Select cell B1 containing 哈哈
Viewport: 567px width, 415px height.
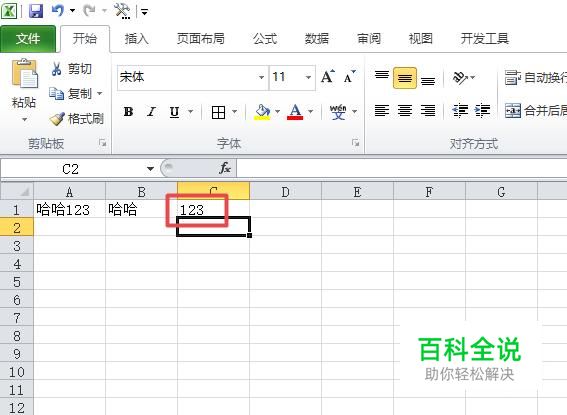click(x=141, y=209)
